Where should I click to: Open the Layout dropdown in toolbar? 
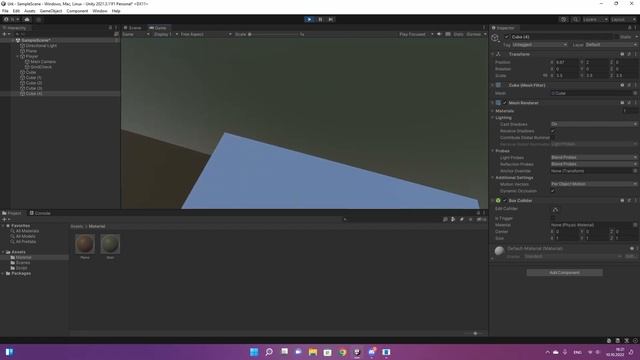(623, 19)
